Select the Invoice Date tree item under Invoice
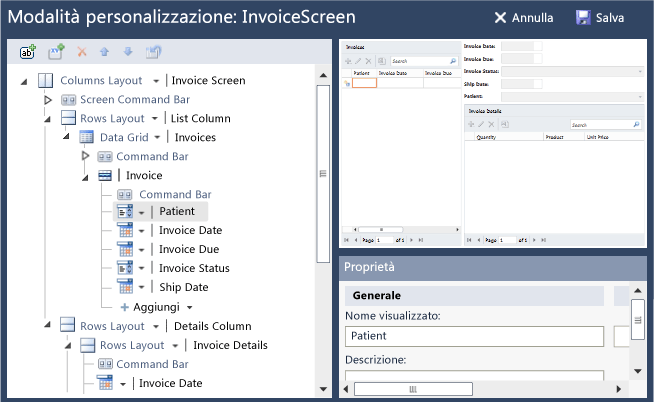The image size is (654, 402). tap(191, 230)
